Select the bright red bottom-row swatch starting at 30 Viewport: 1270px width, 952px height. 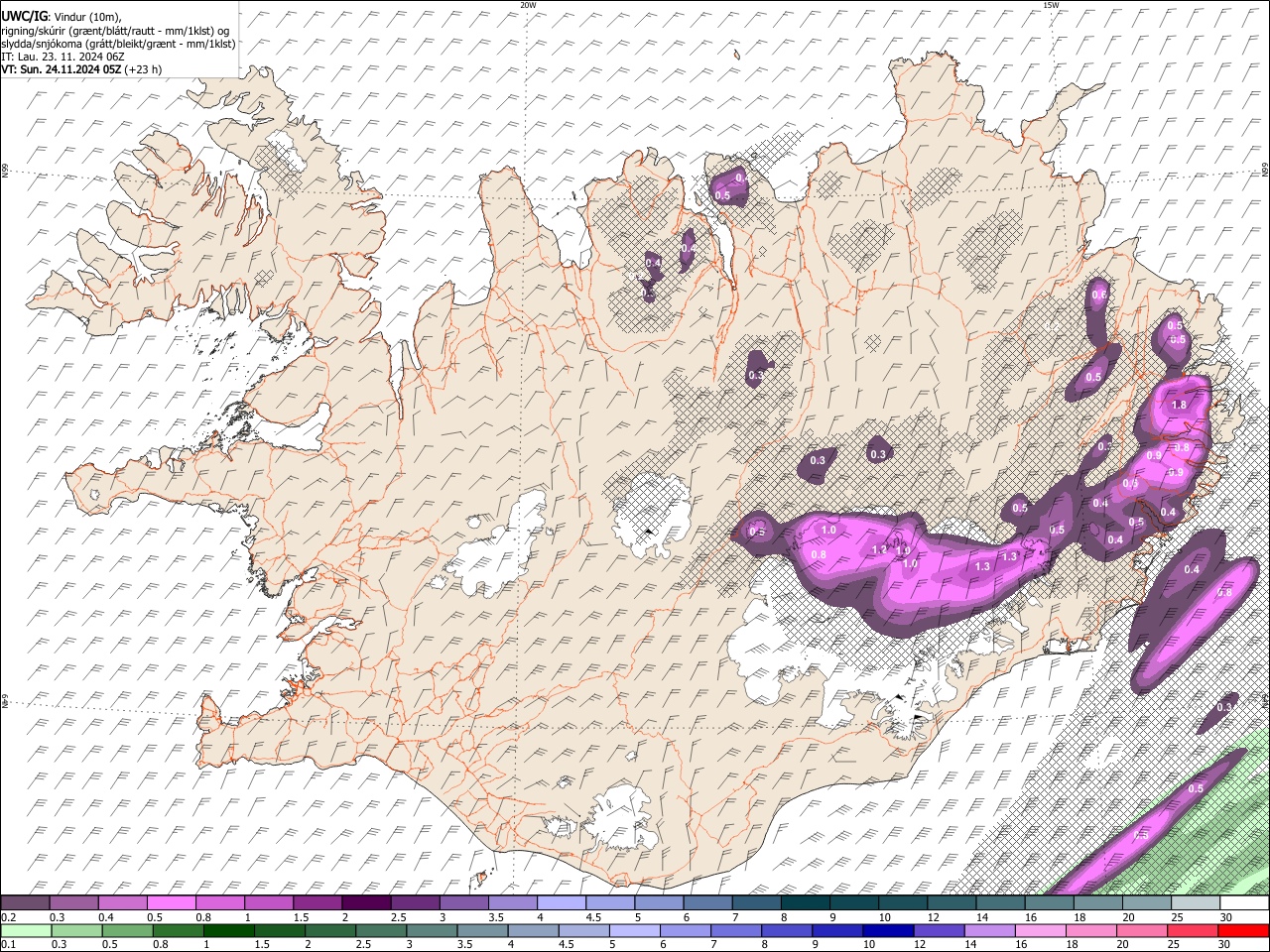click(1243, 930)
